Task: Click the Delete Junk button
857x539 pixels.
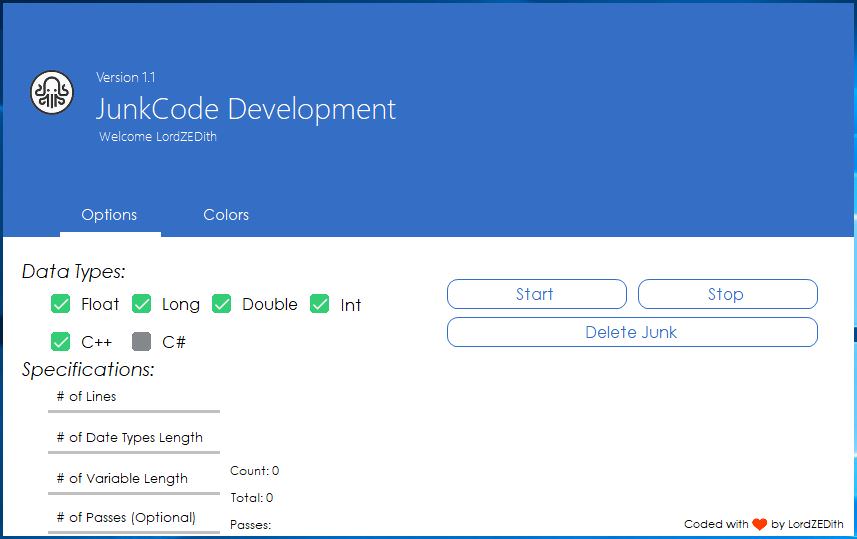Action: tap(632, 332)
